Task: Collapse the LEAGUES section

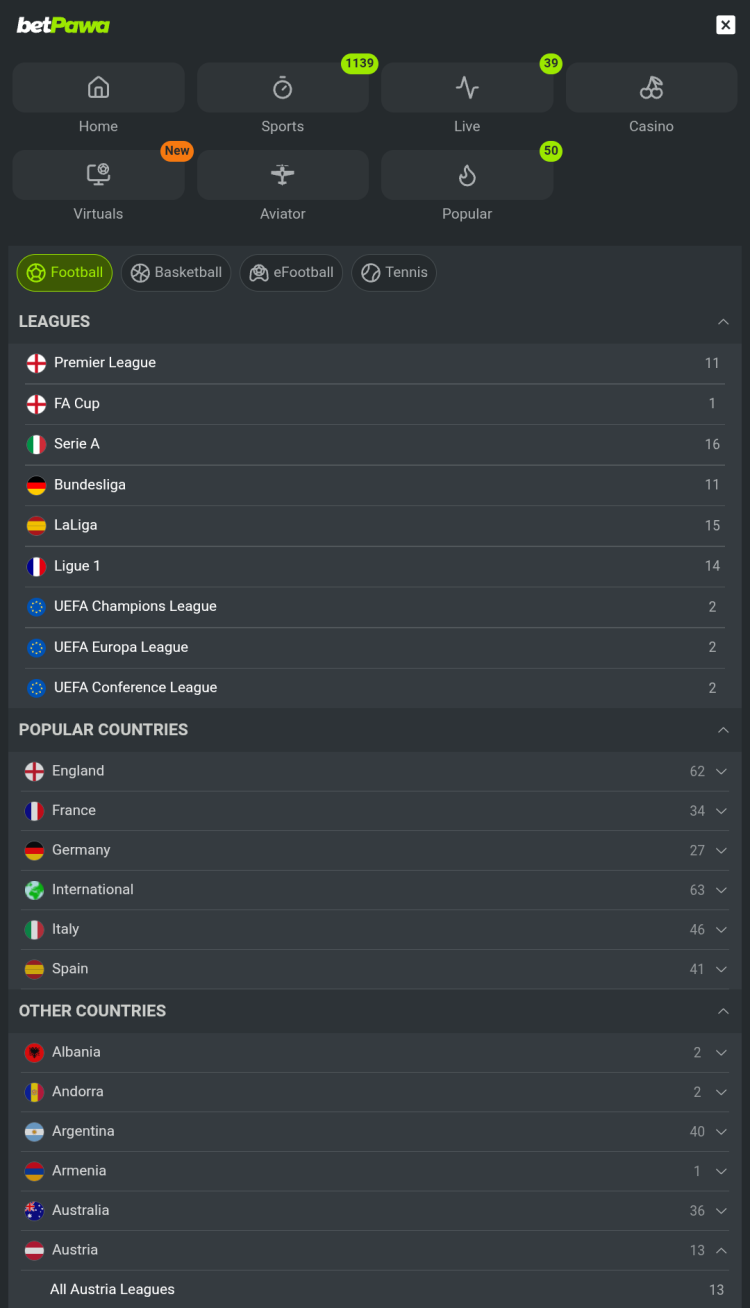Action: click(x=723, y=322)
